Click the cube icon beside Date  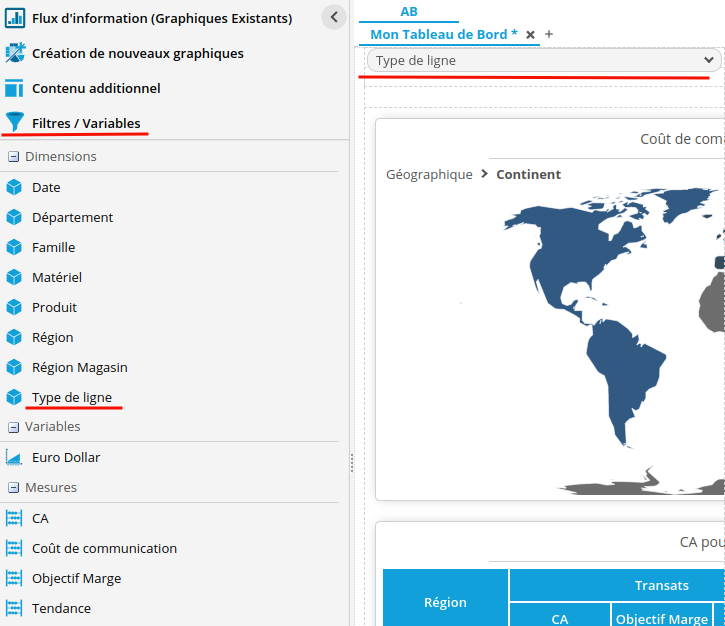[x=14, y=187]
